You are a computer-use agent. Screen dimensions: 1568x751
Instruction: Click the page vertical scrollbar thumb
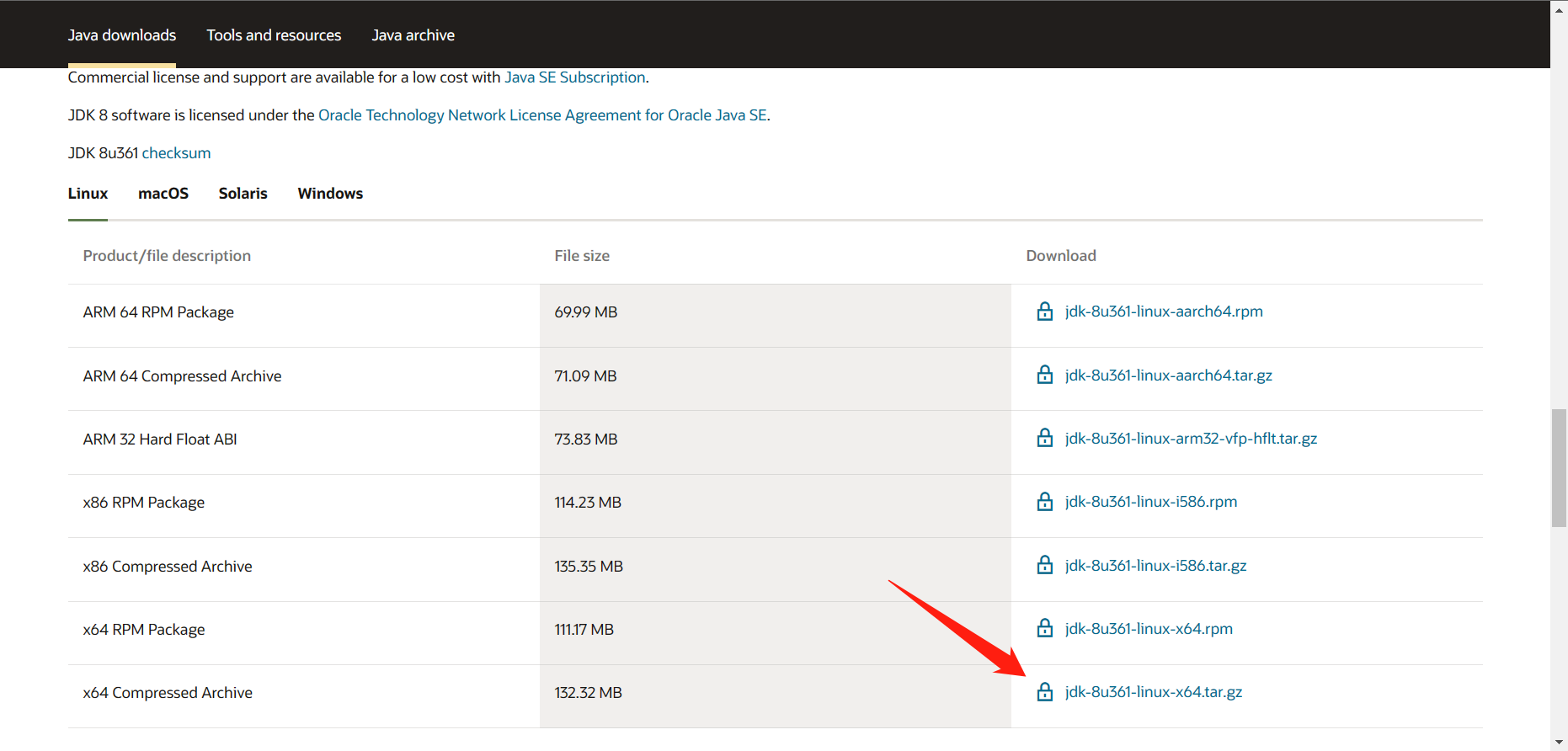(1560, 467)
